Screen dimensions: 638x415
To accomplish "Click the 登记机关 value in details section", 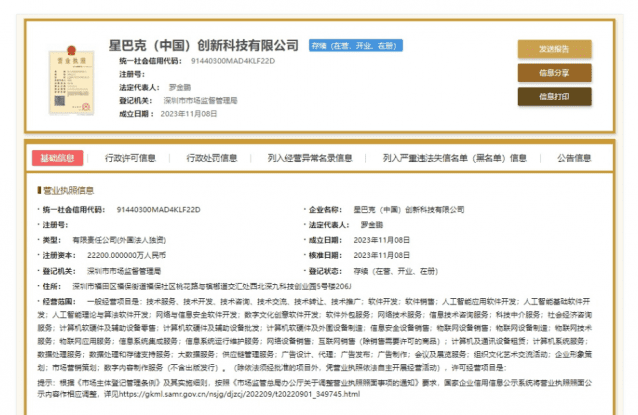I will (124, 271).
